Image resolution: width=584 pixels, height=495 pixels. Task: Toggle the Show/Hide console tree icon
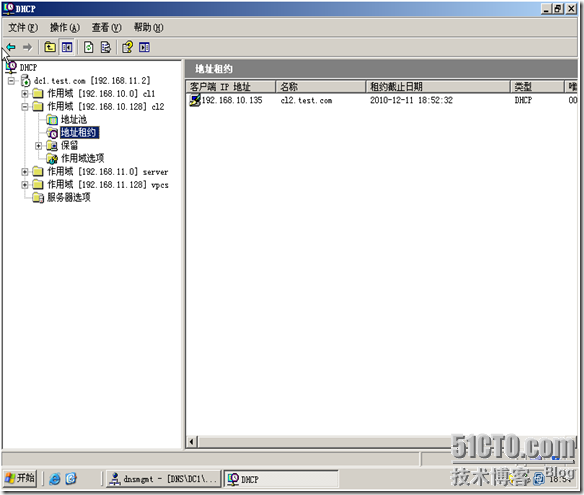(67, 47)
